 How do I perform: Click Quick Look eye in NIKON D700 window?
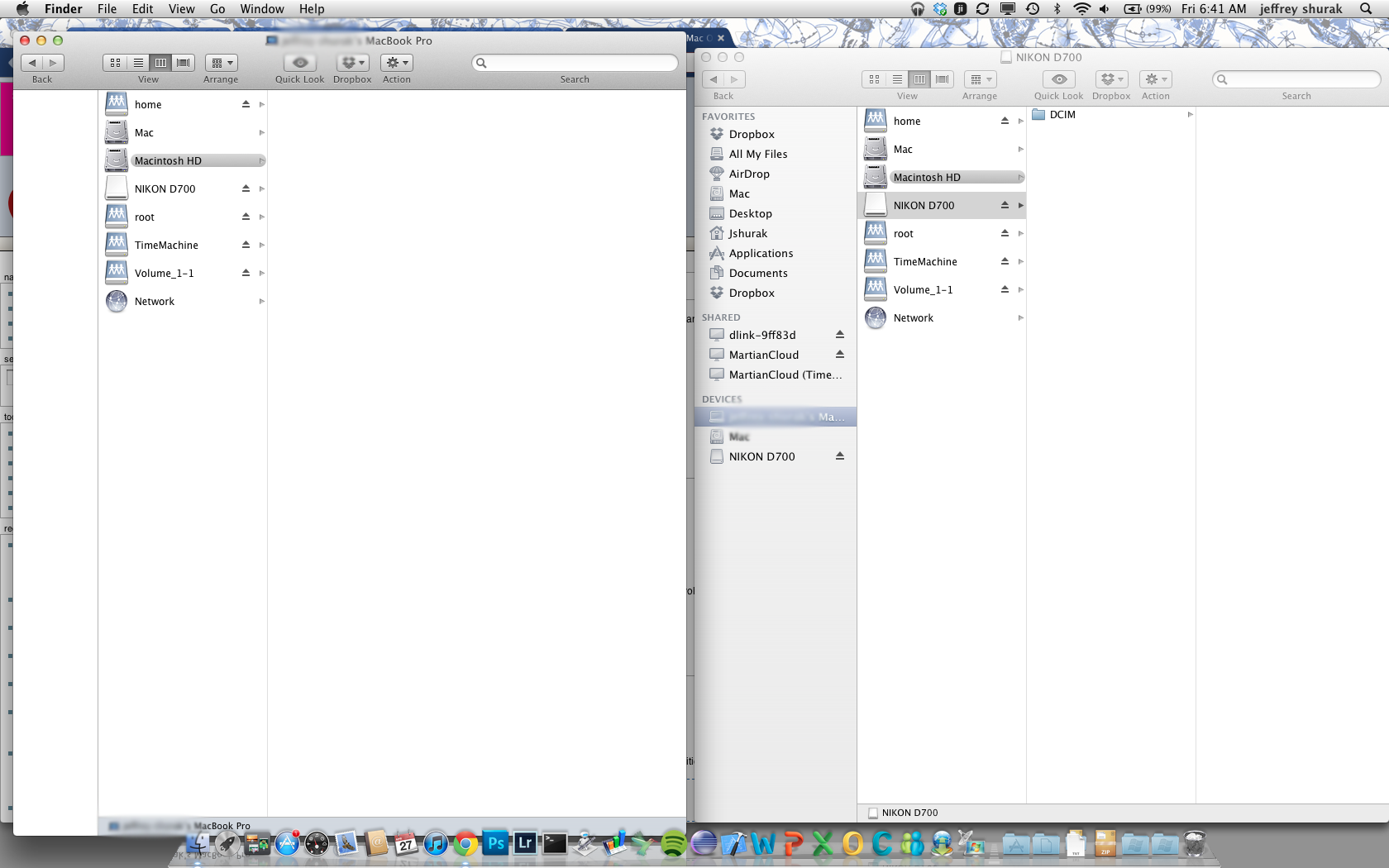click(1059, 79)
